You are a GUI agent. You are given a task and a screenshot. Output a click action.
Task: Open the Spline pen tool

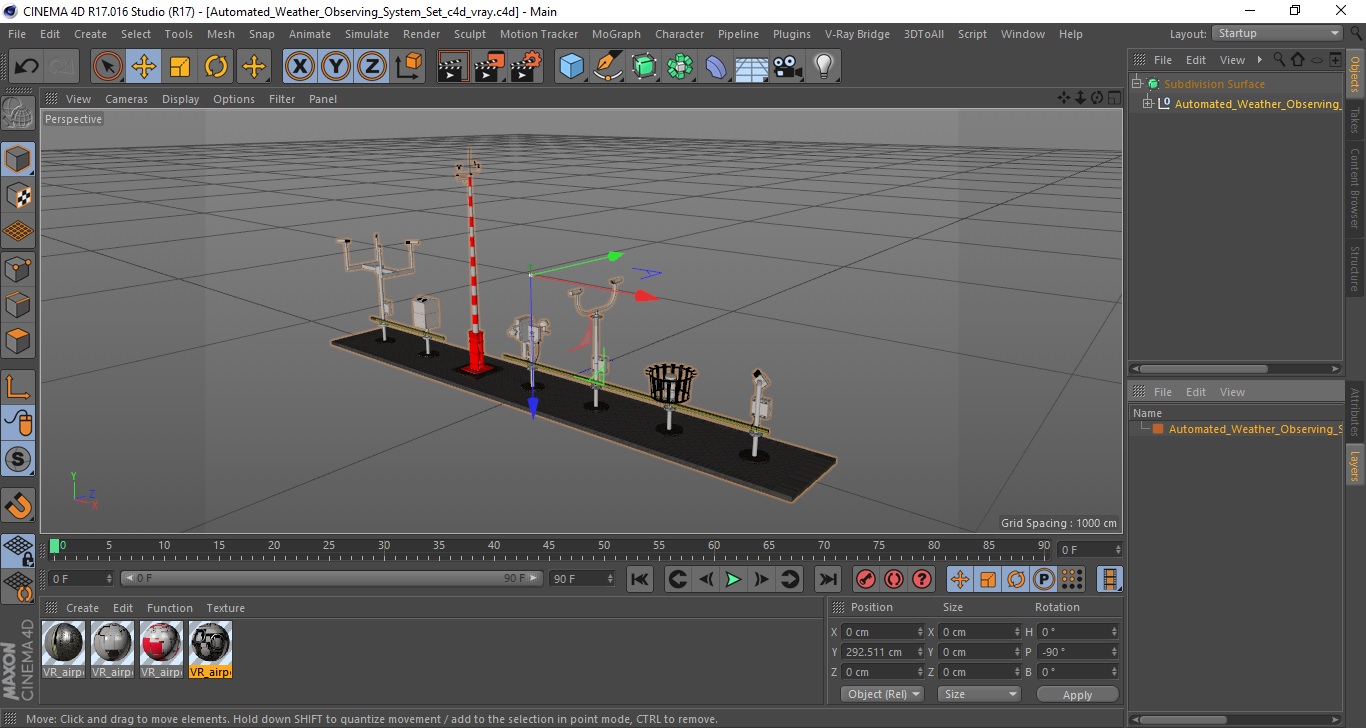tap(608, 67)
